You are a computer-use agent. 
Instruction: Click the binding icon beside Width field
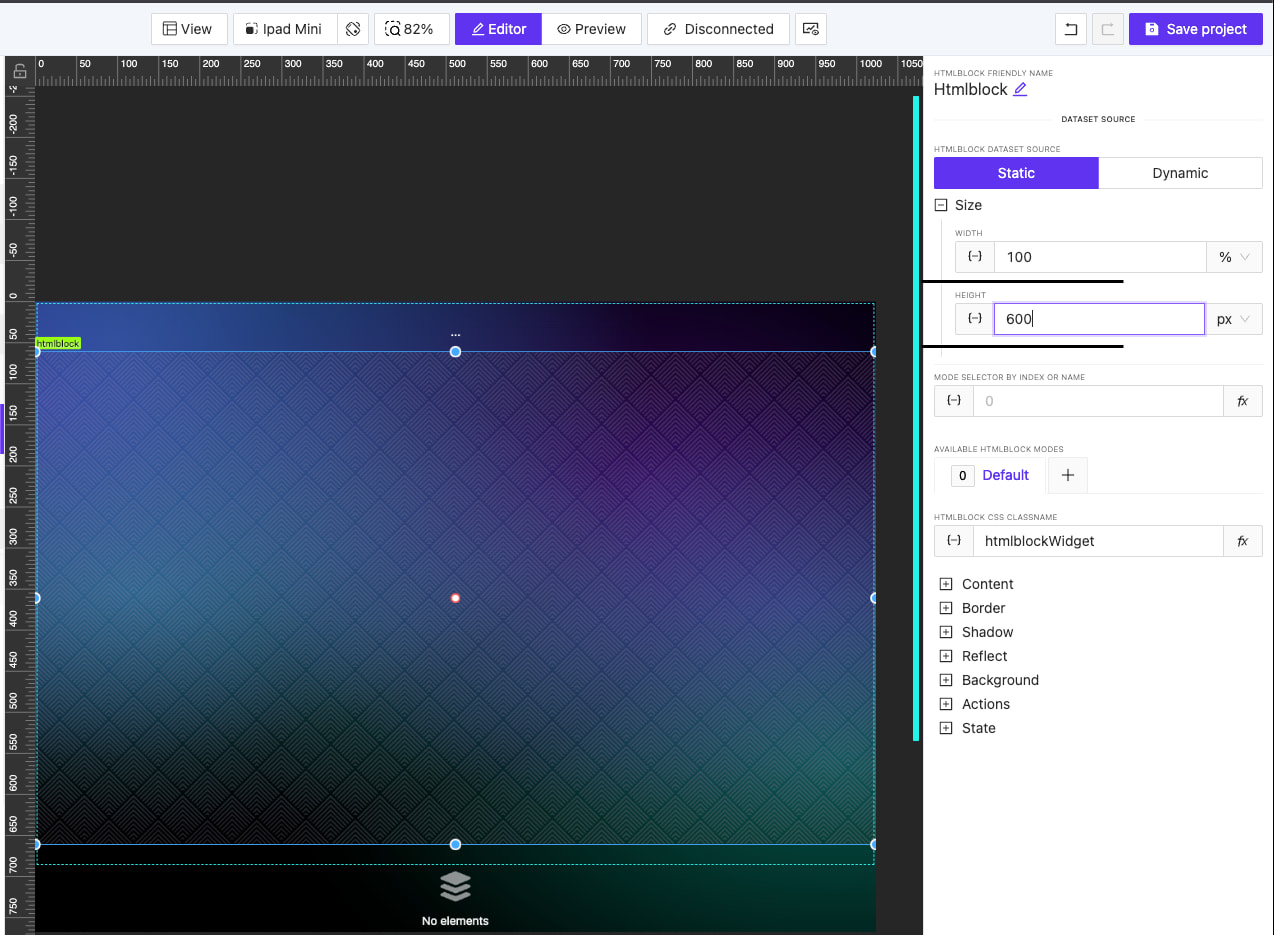pos(975,257)
